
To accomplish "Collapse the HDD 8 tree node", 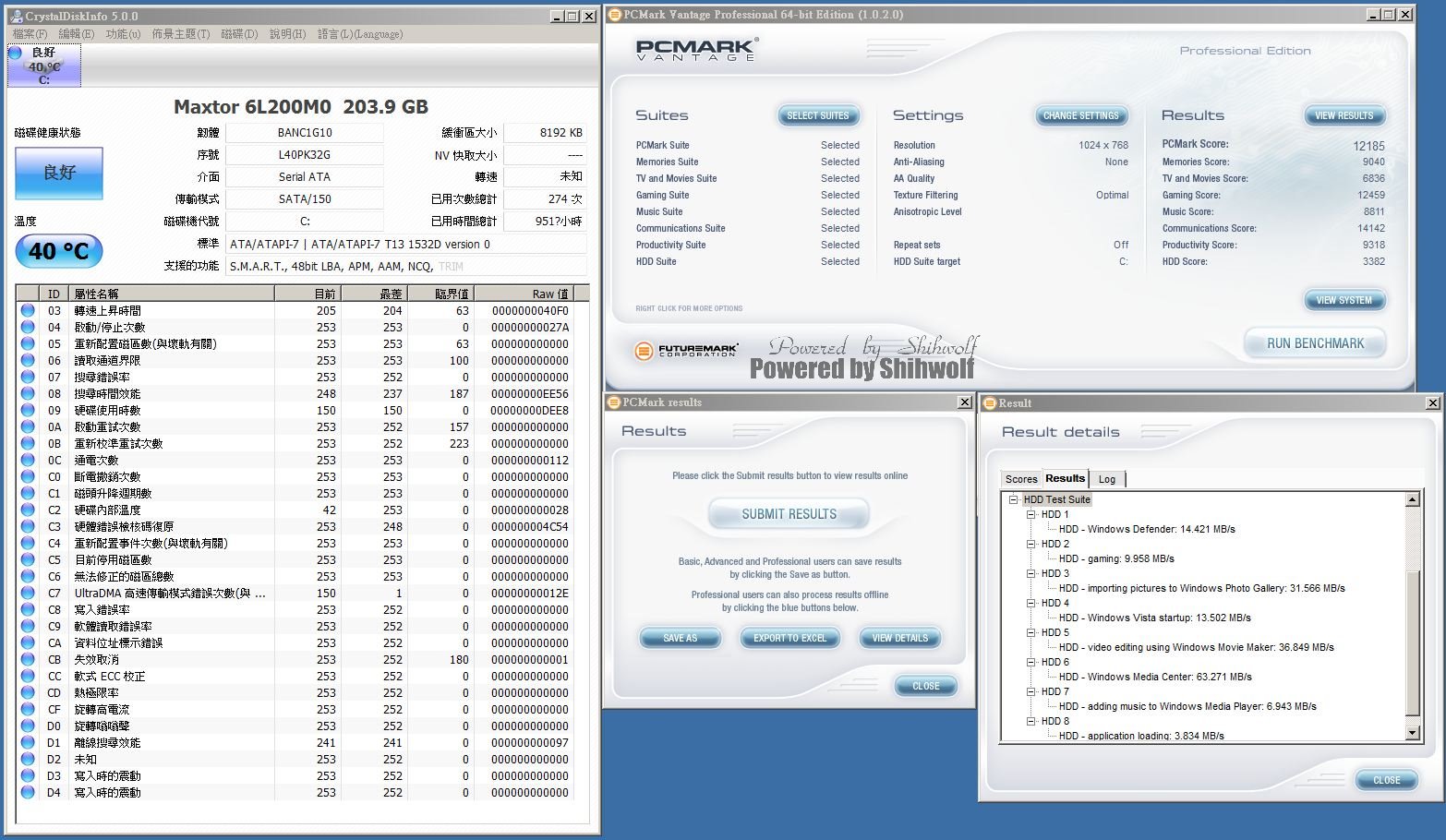I will [x=1031, y=722].
